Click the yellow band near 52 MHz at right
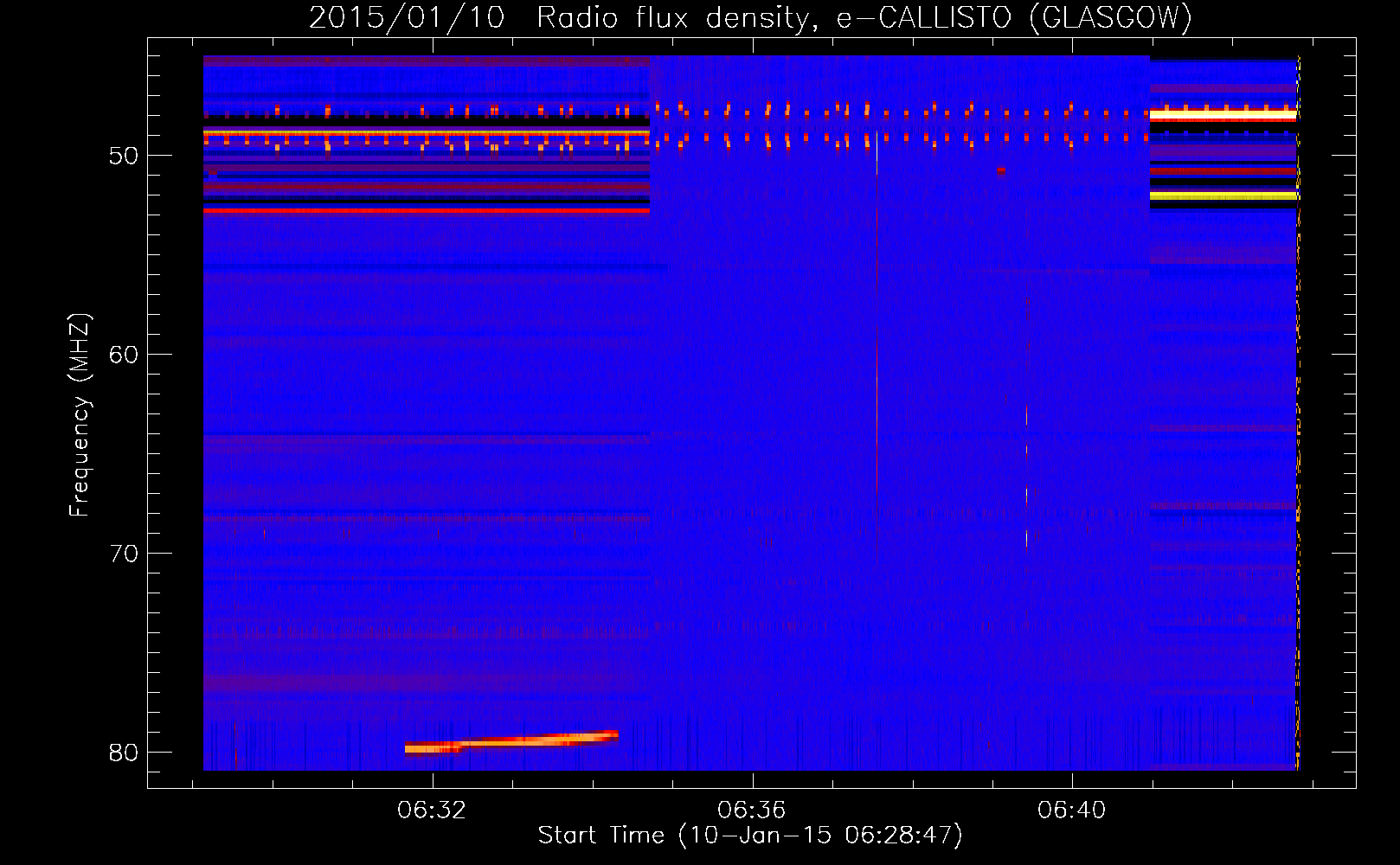1400x865 pixels. tap(1223, 196)
